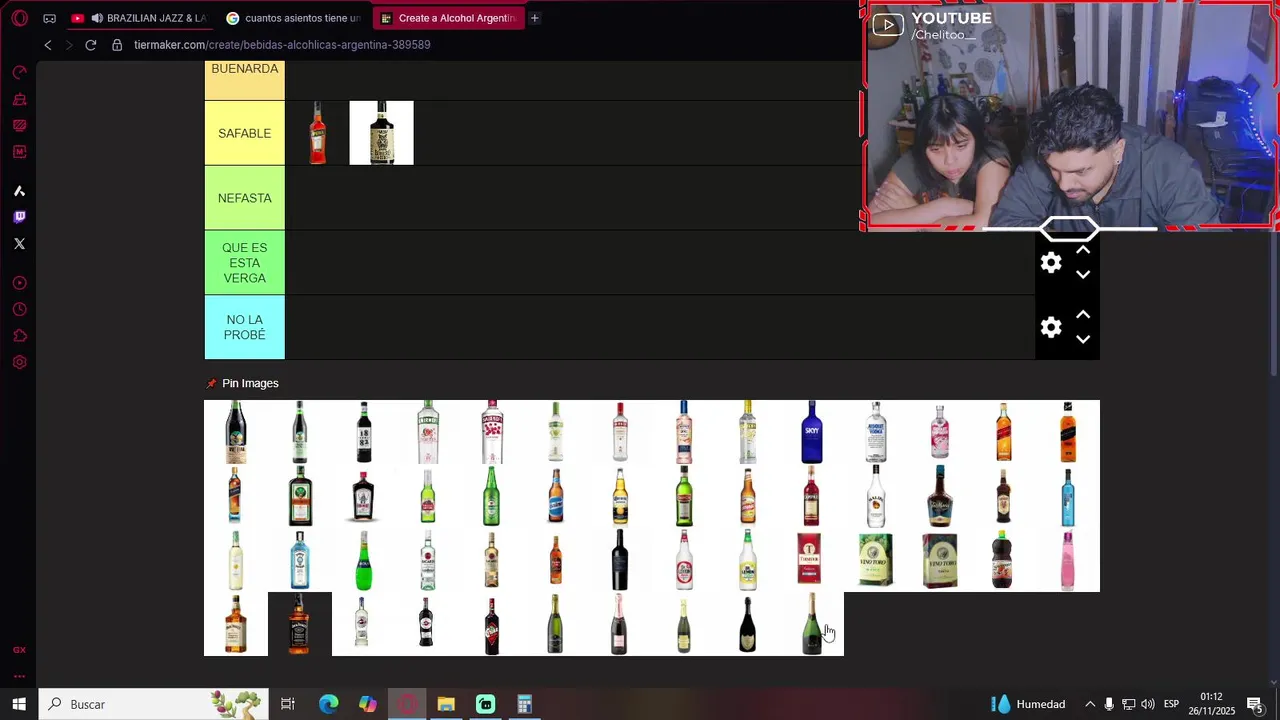Click the NEFASTA tier label

(245, 198)
